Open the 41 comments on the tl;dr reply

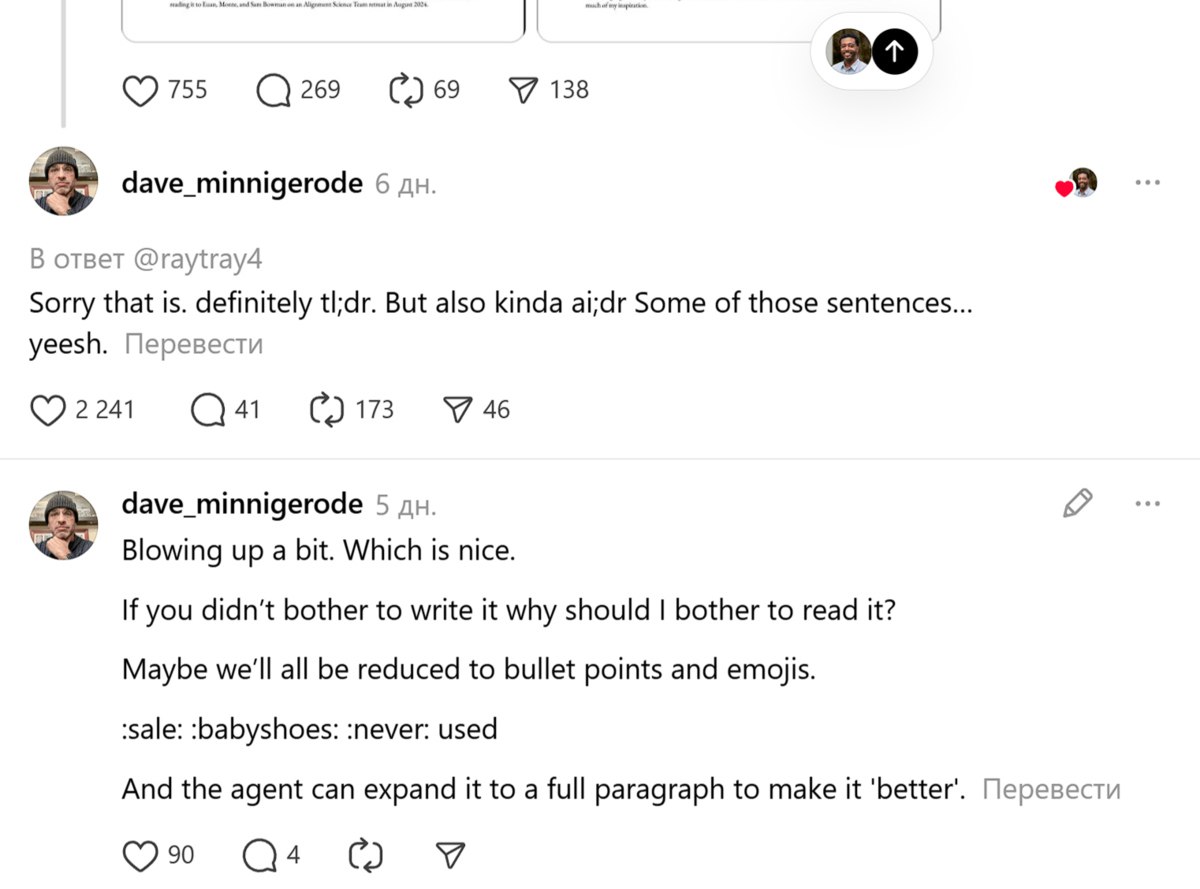(x=208, y=410)
